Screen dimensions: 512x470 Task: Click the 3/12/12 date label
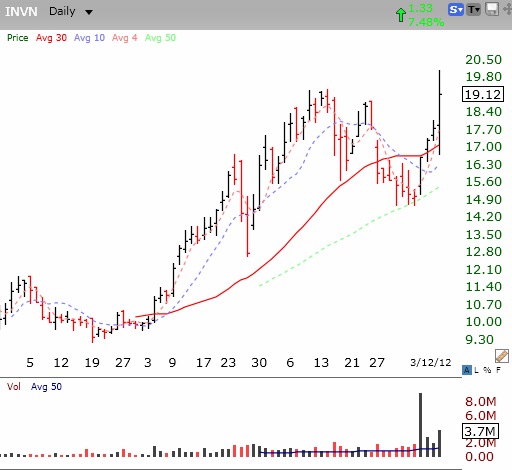pyautogui.click(x=430, y=362)
